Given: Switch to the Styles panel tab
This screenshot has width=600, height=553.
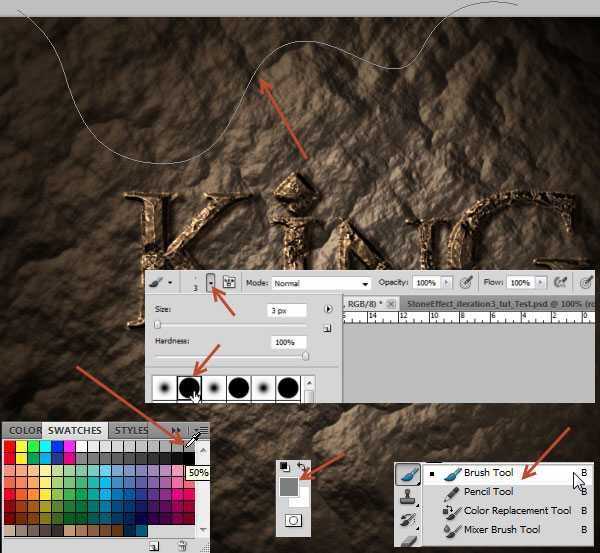Looking at the screenshot, I should pos(131,431).
